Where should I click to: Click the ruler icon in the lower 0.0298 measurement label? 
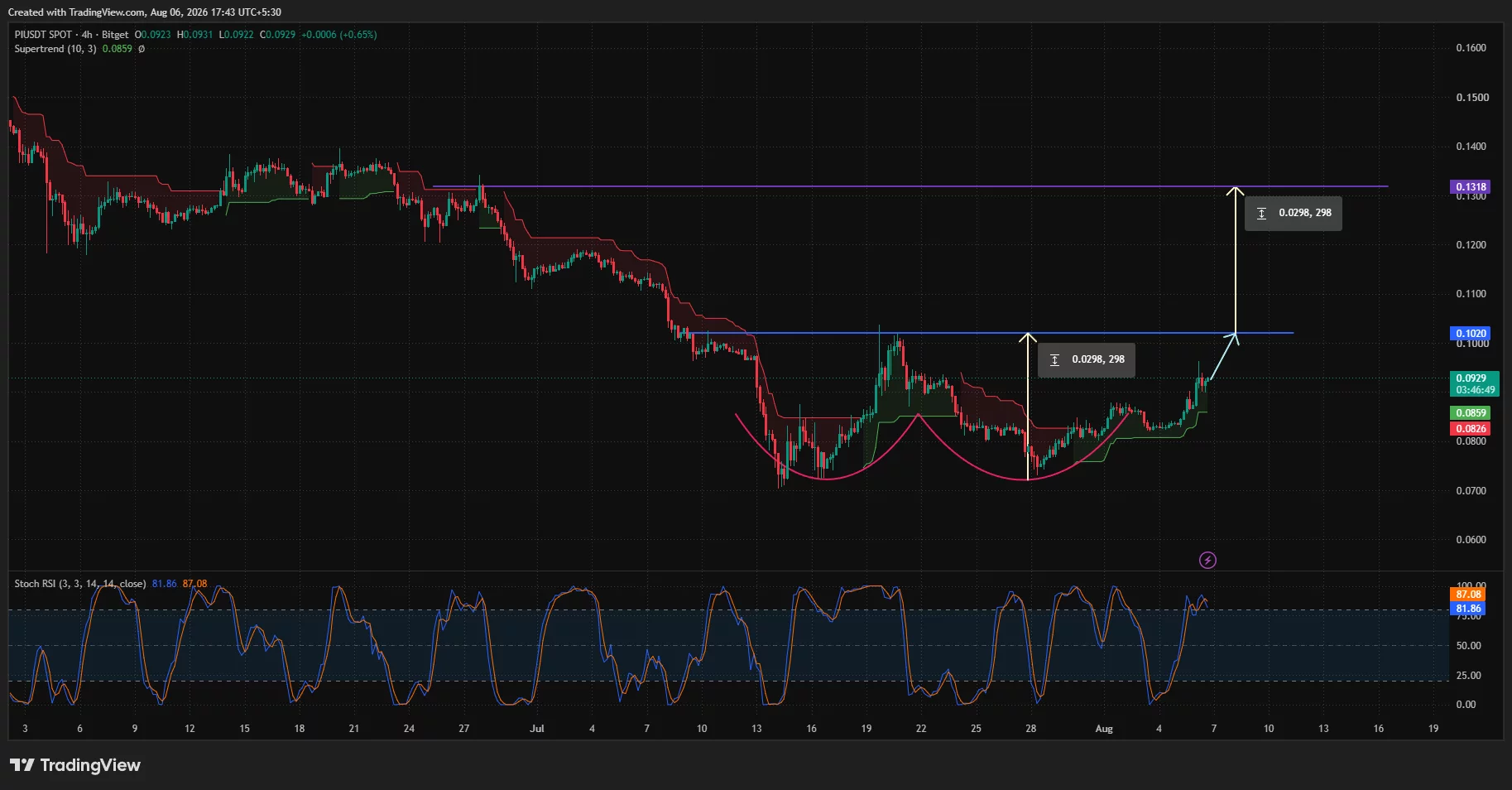click(x=1054, y=360)
